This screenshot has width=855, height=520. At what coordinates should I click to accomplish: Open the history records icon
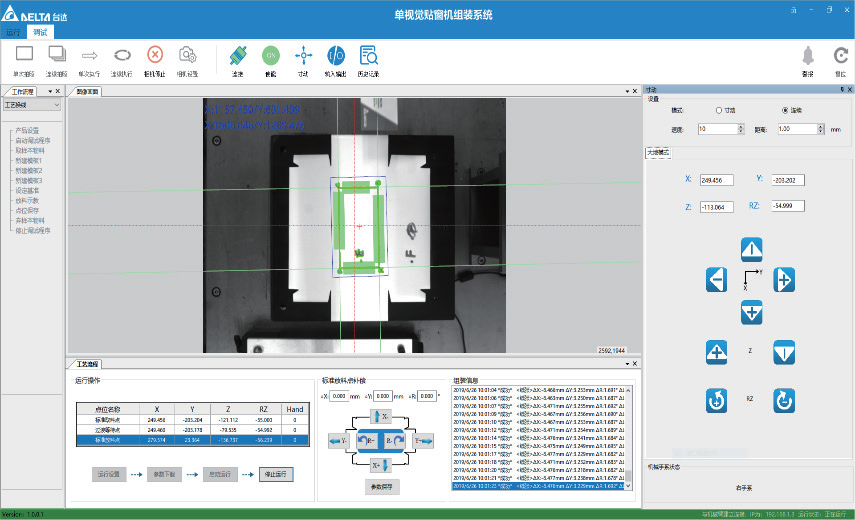(369, 55)
